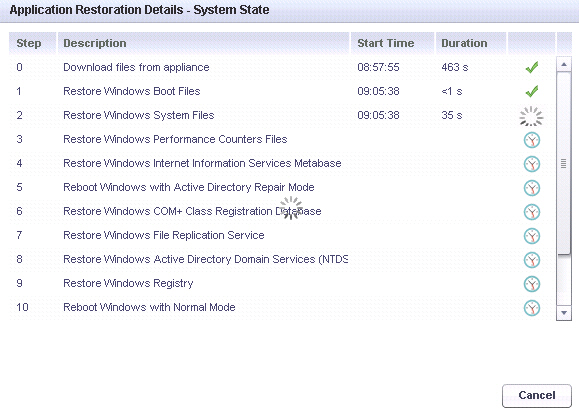Image resolution: width=579 pixels, height=414 pixels.
Task: Click pending clock icon for Restore Windows Registry
Action: [532, 284]
